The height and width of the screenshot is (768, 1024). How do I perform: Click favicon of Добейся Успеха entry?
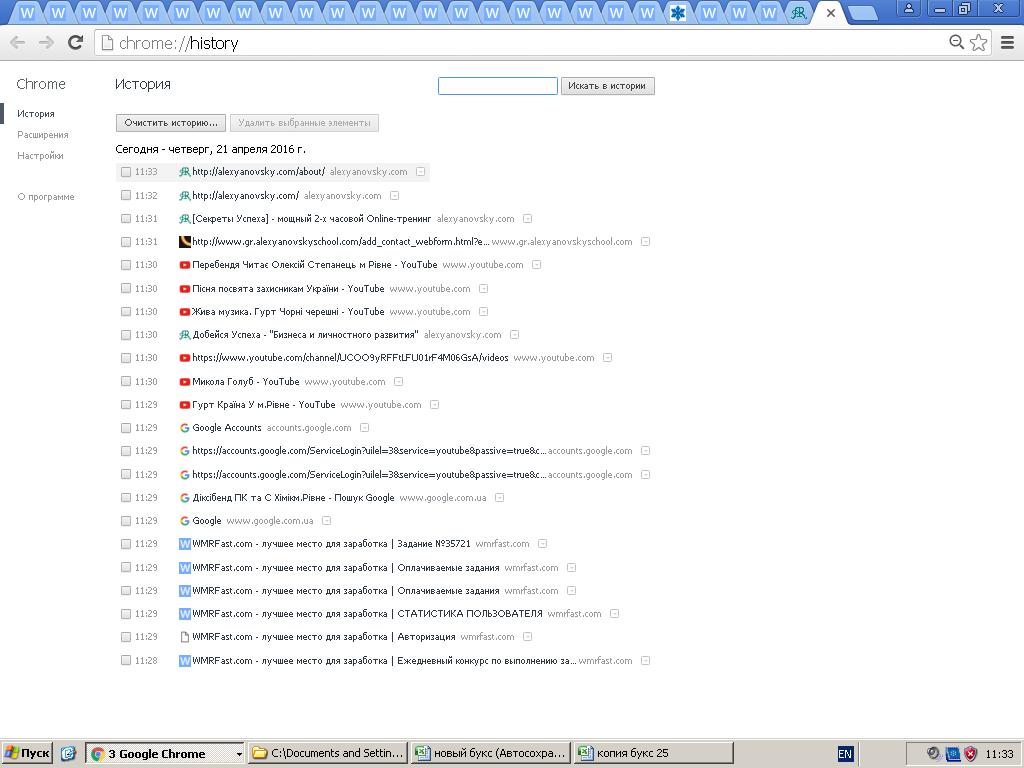point(185,335)
